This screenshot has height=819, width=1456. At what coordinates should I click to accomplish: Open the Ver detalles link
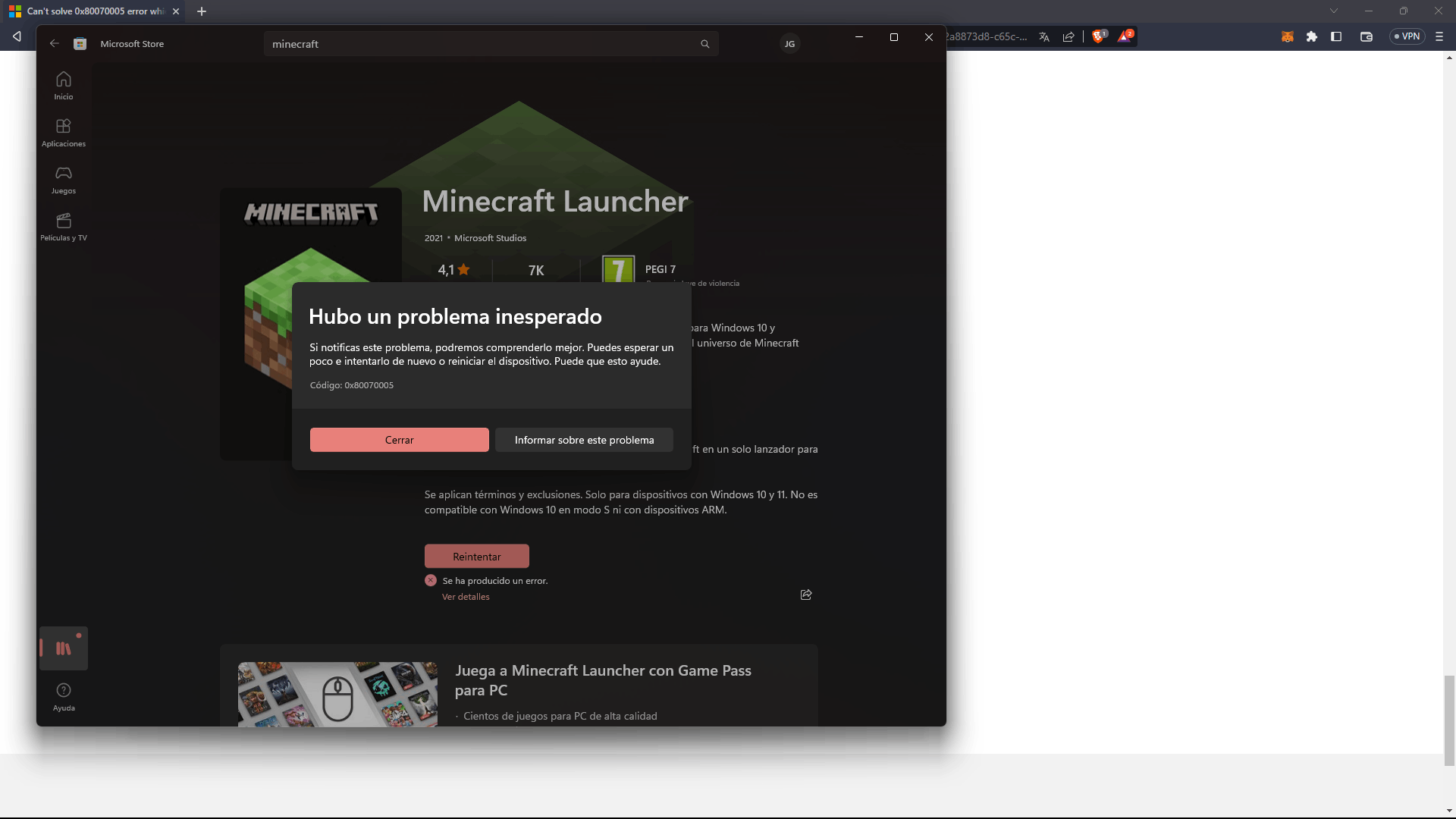pos(466,597)
